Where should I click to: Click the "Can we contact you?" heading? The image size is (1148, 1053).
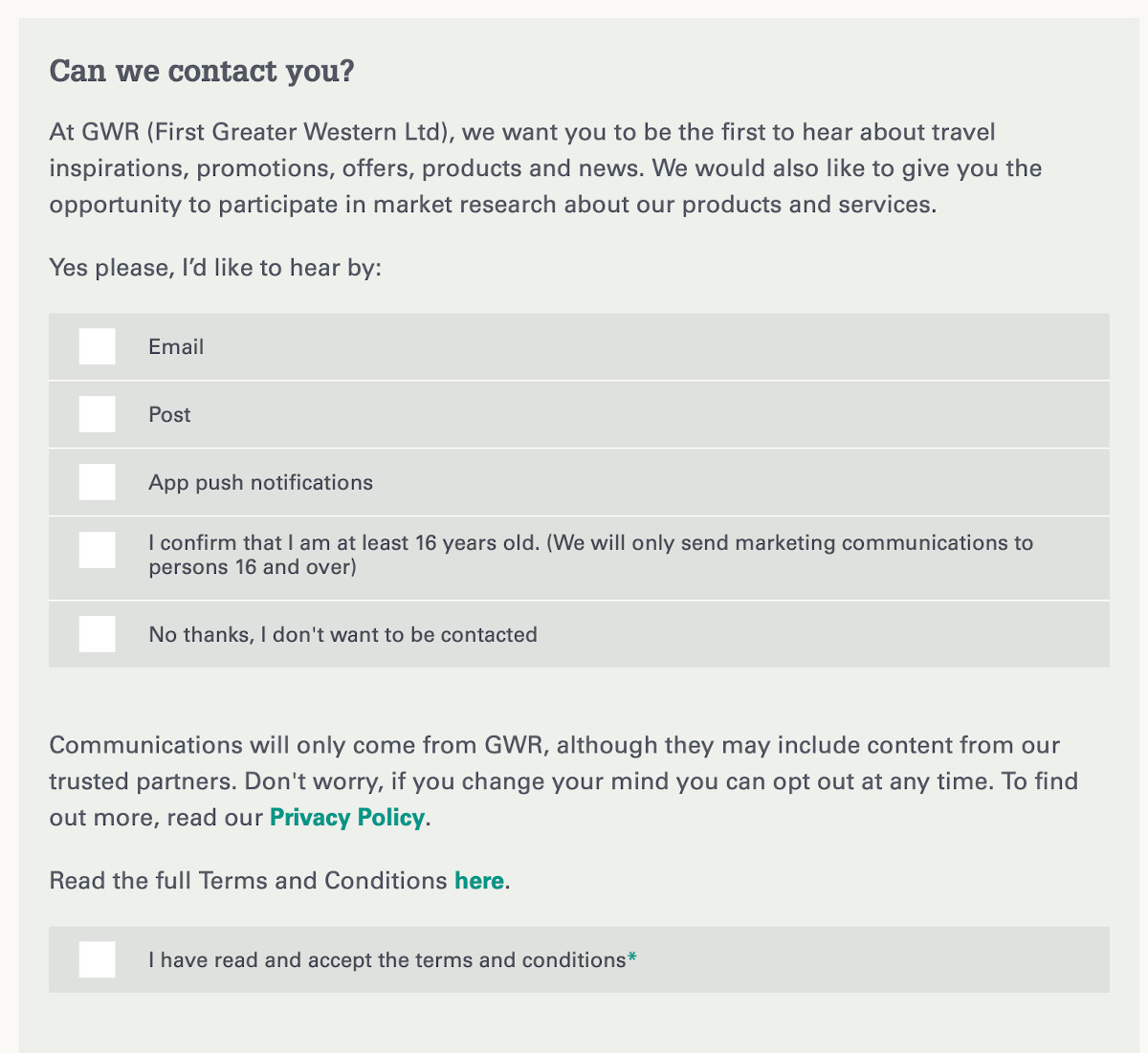coord(202,71)
